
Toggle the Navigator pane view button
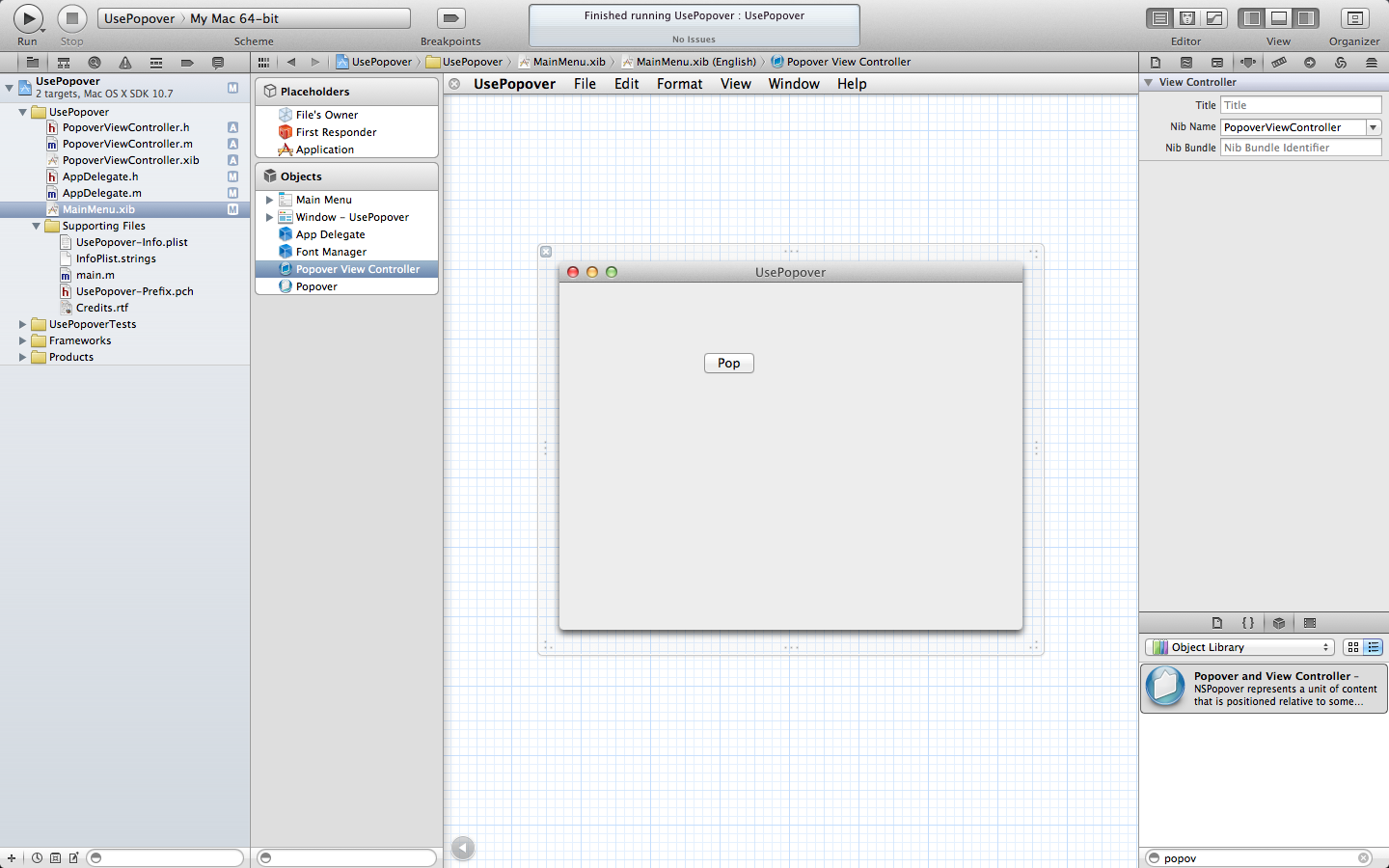click(x=1252, y=18)
